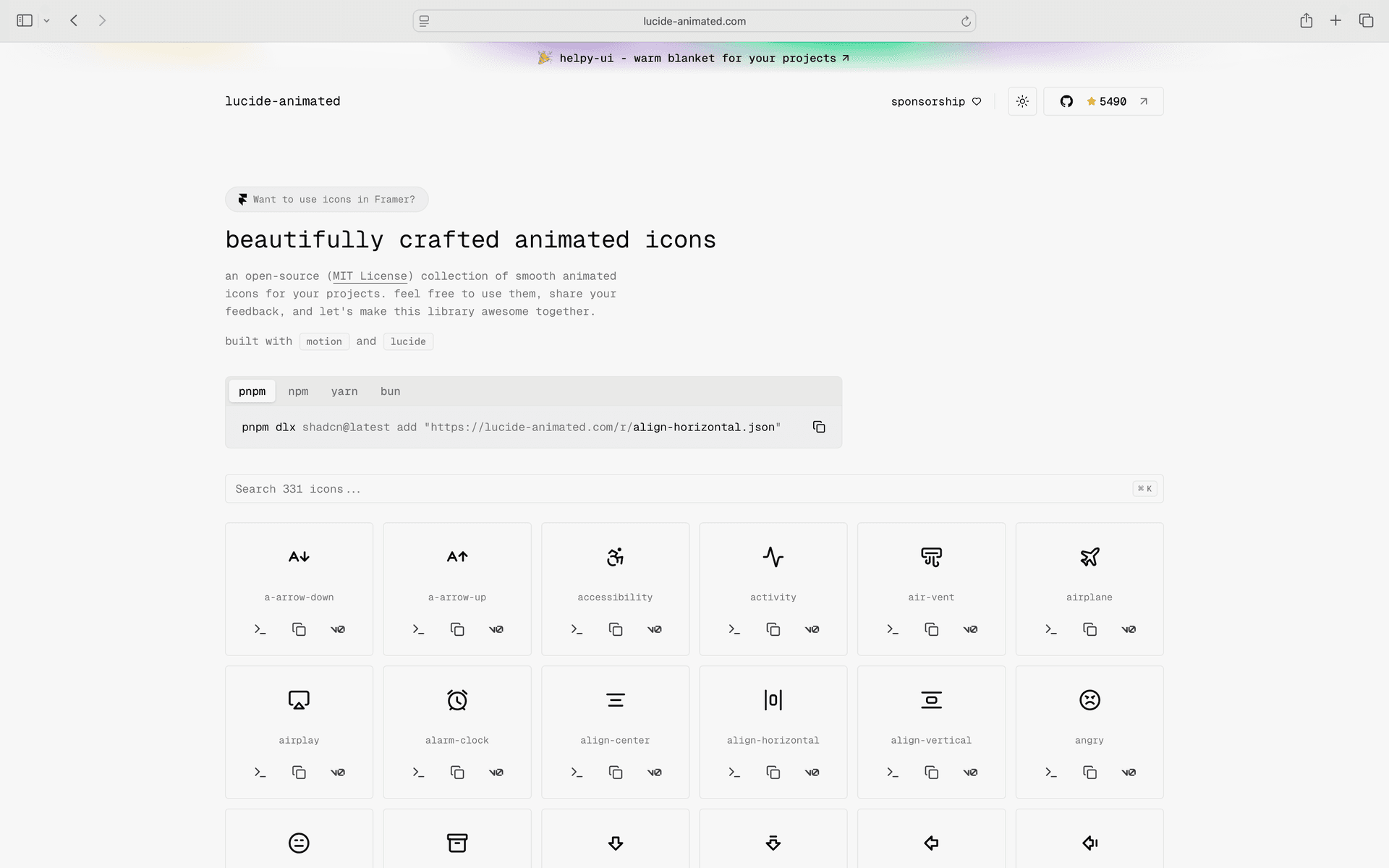Expand the Safari sidebar dropdown chevron
The image size is (1389, 868).
pos(46,21)
